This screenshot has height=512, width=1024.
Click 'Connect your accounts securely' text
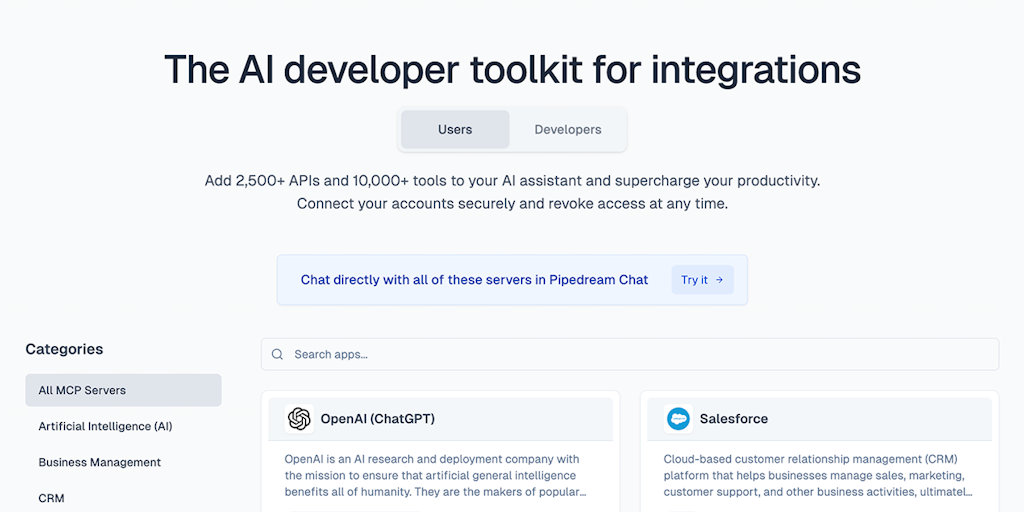coord(512,204)
